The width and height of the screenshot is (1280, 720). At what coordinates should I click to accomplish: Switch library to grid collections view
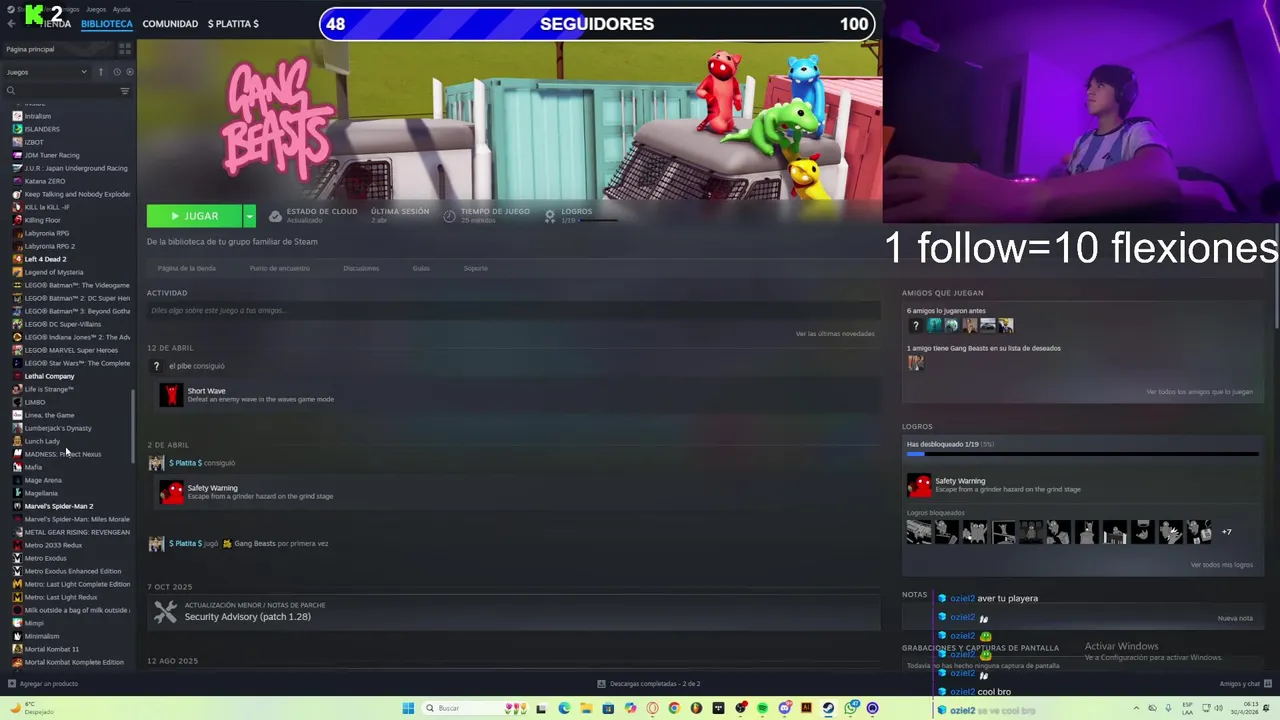point(125,48)
